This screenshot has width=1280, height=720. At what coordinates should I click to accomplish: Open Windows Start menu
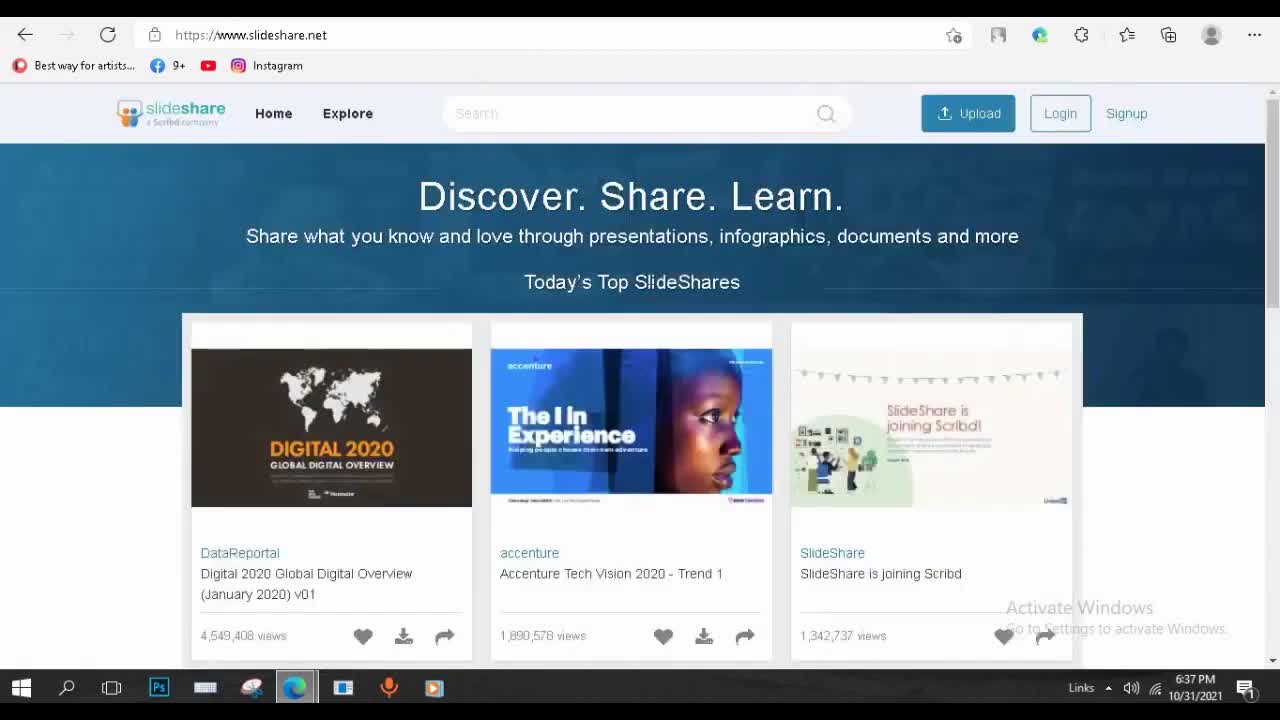tap(21, 688)
